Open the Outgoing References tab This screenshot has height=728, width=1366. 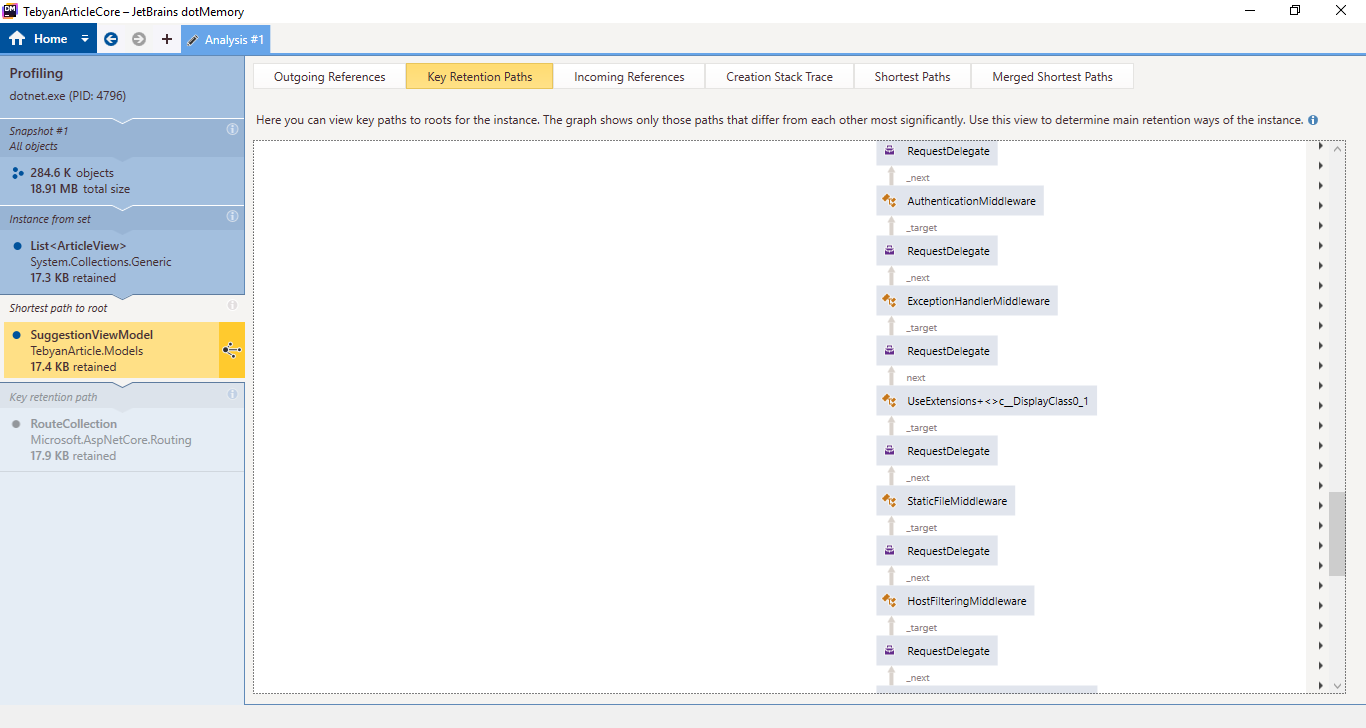pos(329,77)
